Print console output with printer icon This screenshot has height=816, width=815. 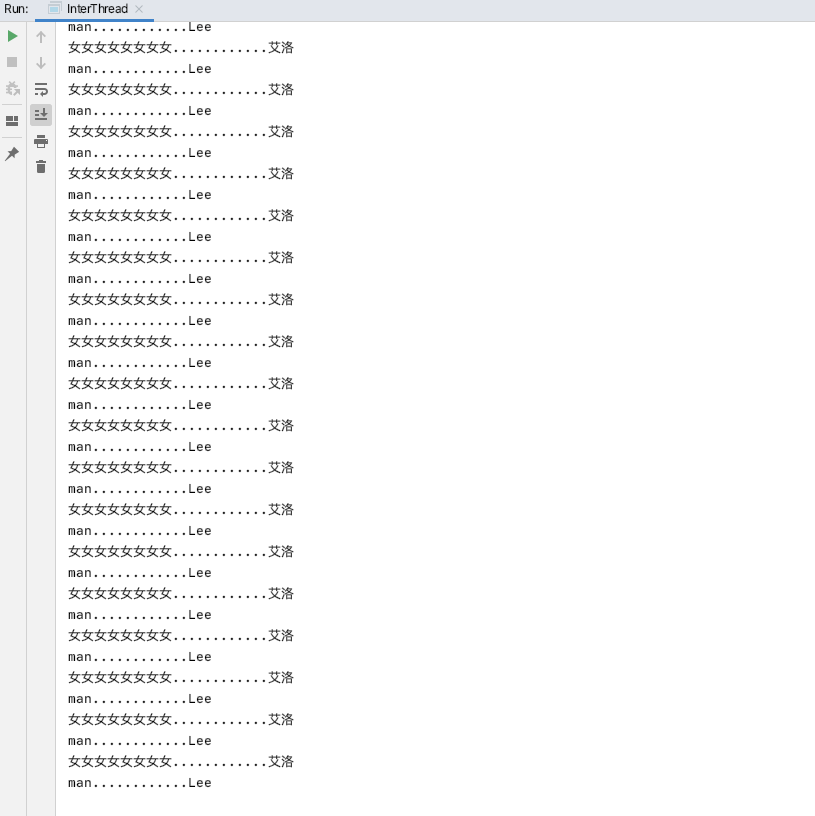point(41,141)
